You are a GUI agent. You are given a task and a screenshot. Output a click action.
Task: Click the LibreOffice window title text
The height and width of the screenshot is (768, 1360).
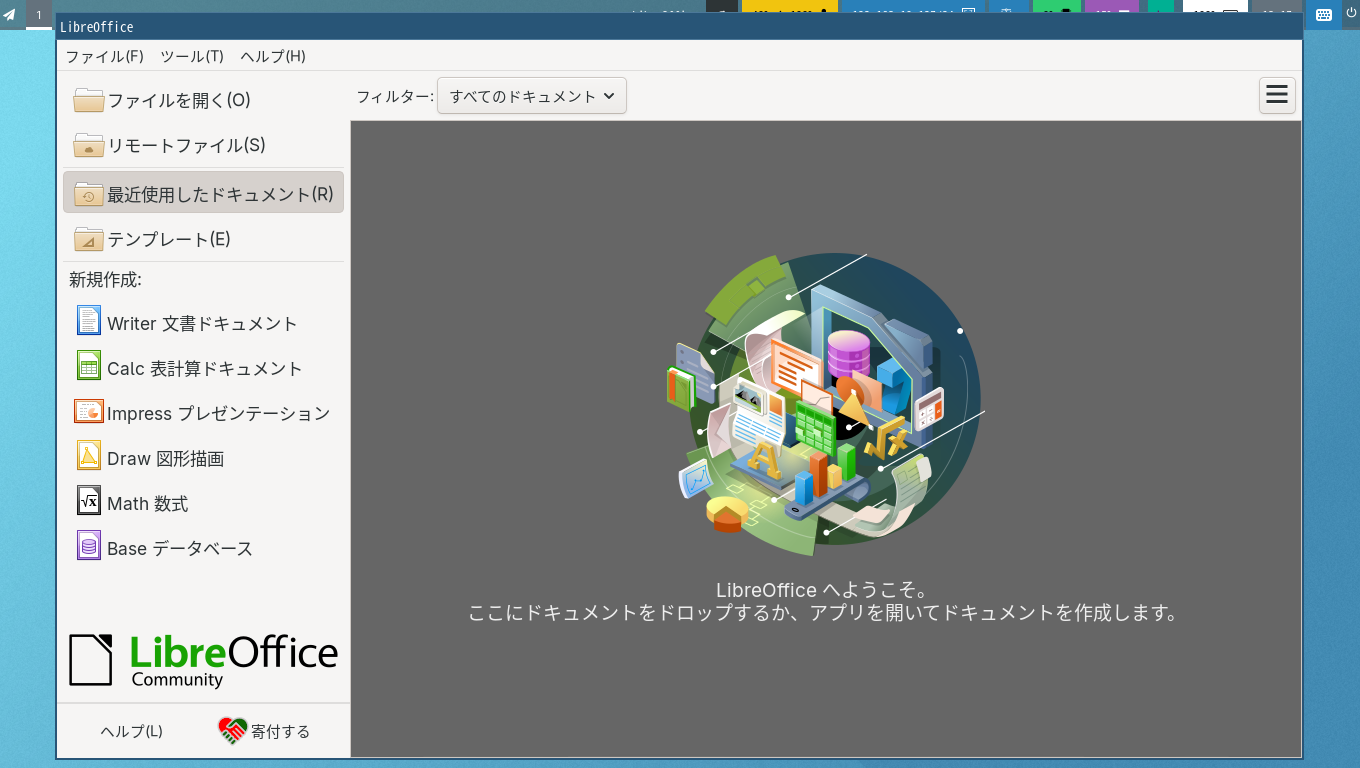97,27
